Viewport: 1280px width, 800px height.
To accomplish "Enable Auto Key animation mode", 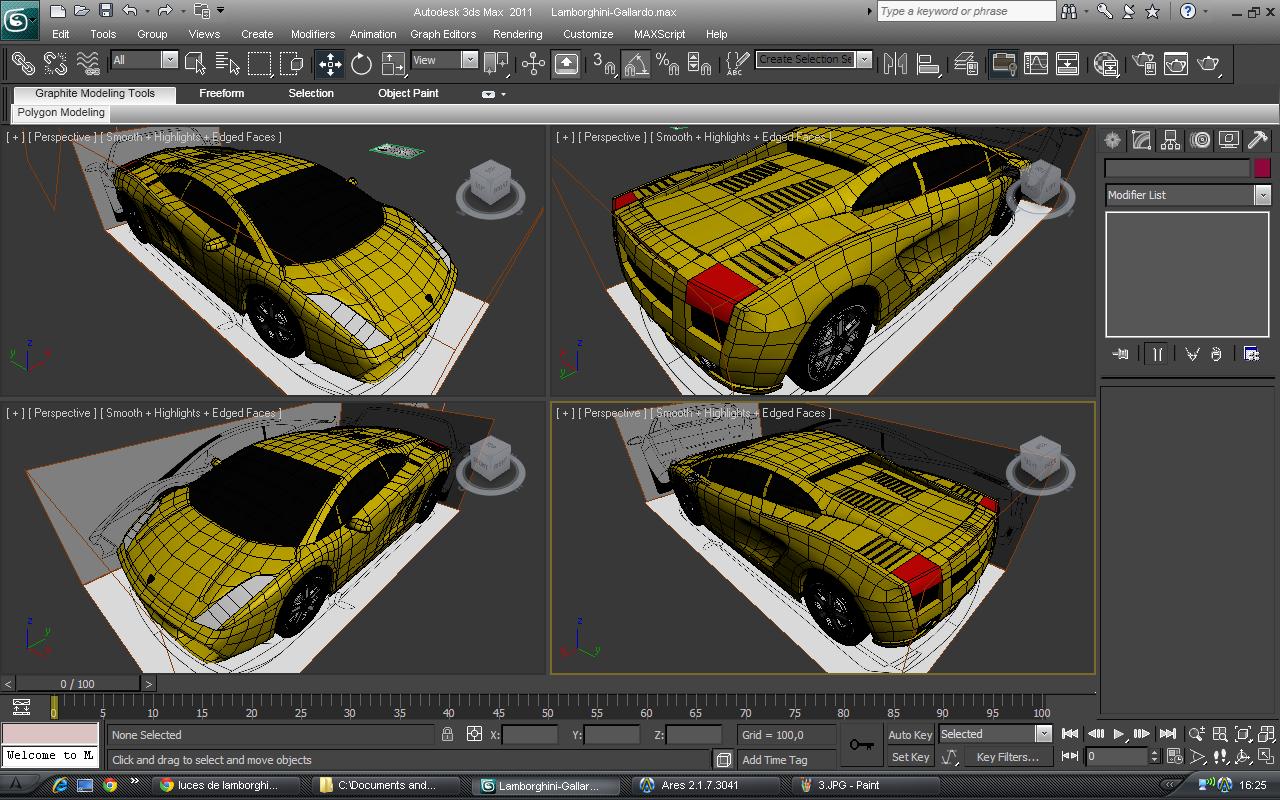I will point(910,735).
